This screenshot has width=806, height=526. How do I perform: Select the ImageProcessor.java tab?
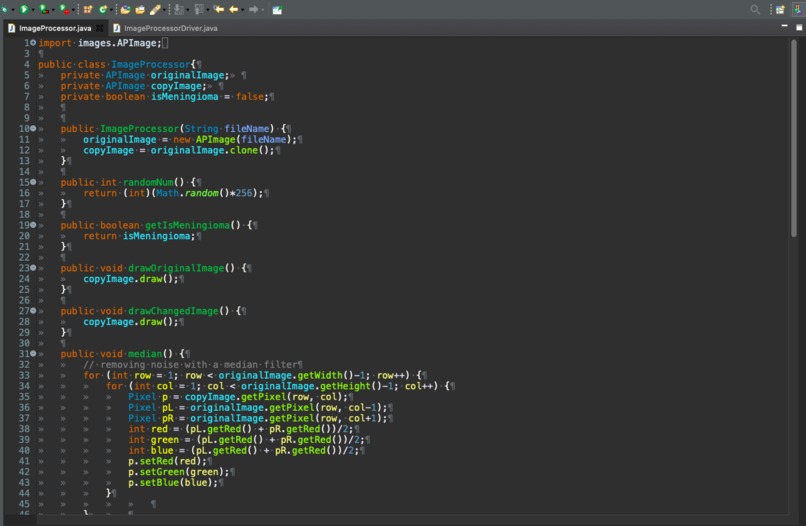coord(50,28)
